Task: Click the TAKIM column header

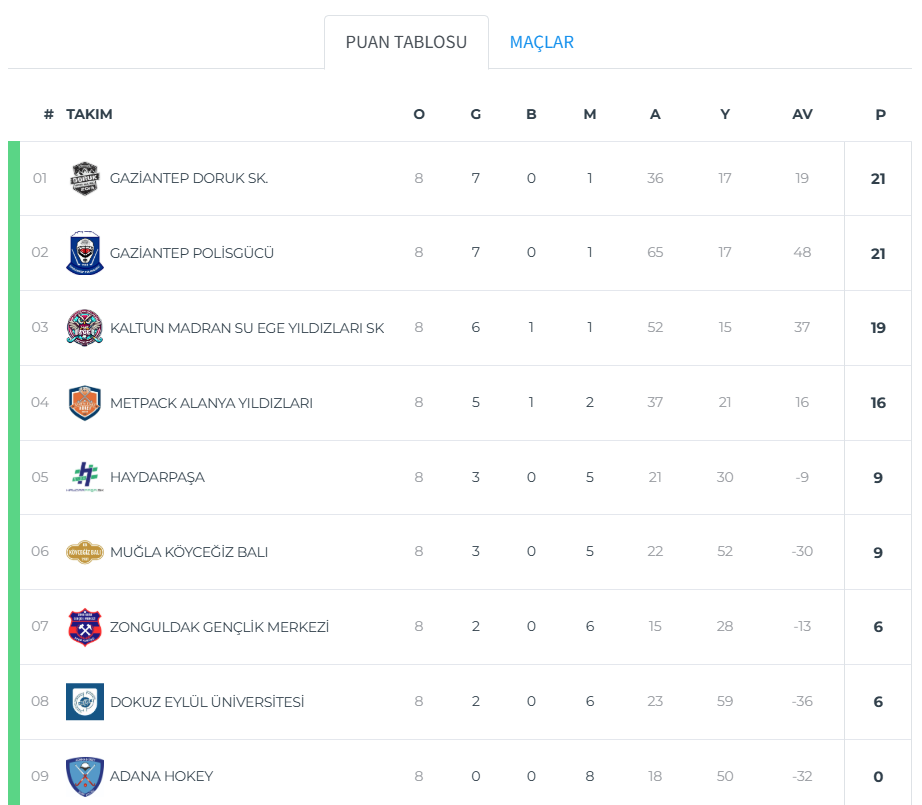Action: click(x=89, y=114)
